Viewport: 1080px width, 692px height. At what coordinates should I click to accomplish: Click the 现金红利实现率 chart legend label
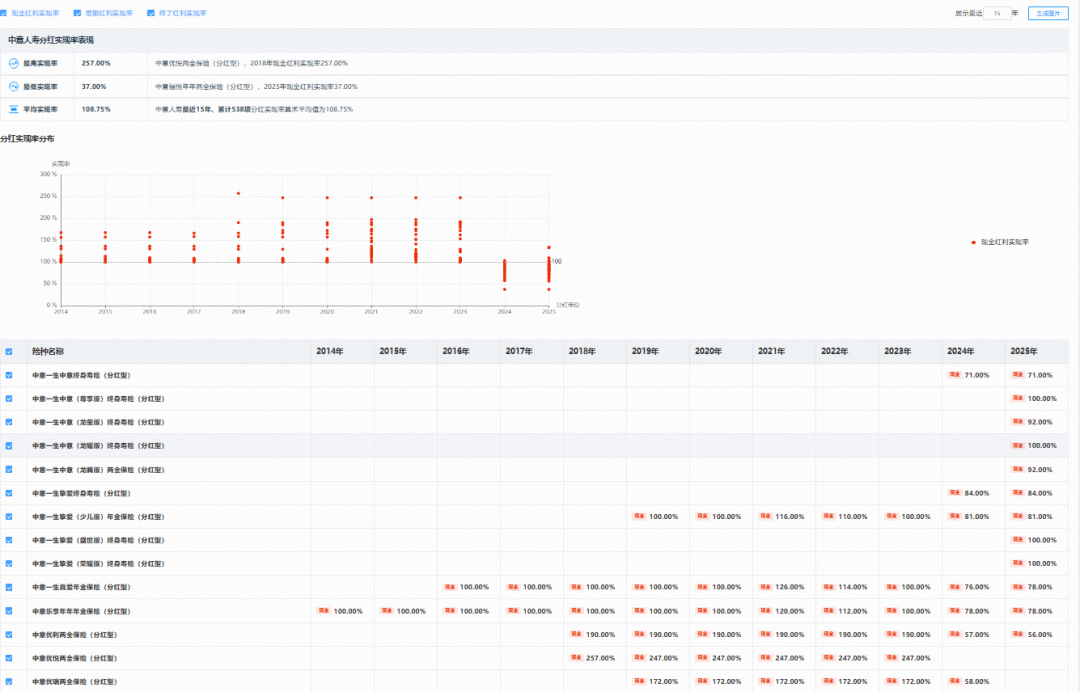[x=1004, y=242]
